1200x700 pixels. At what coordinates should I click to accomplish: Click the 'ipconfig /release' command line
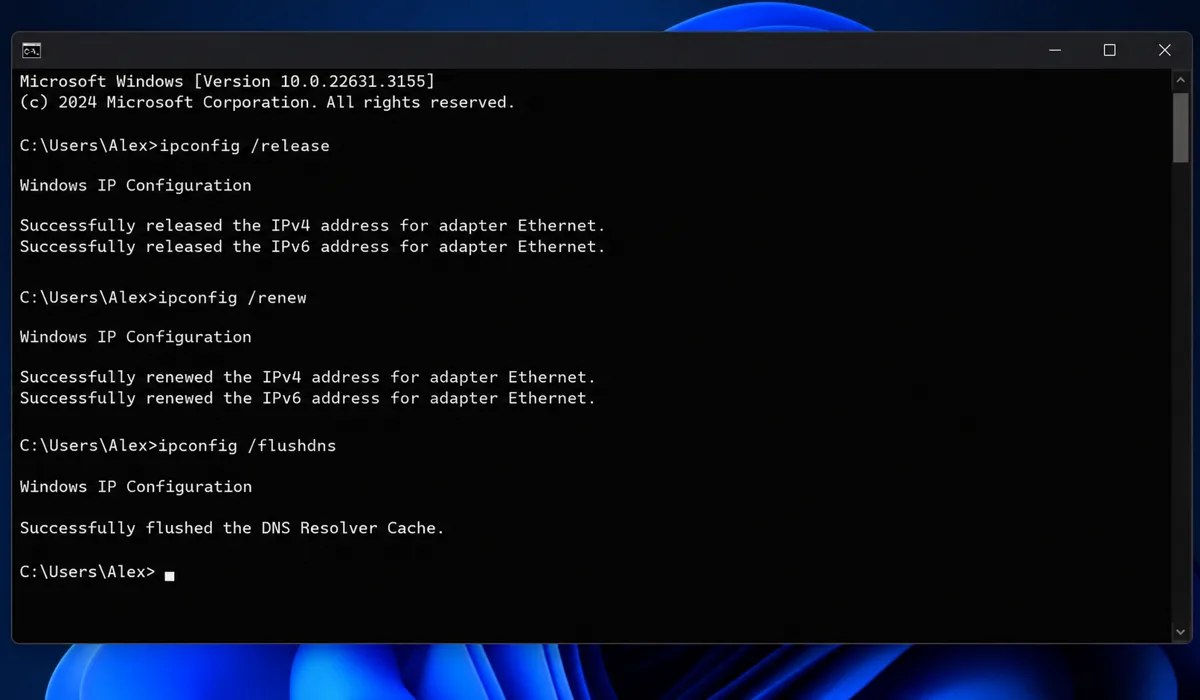click(175, 146)
